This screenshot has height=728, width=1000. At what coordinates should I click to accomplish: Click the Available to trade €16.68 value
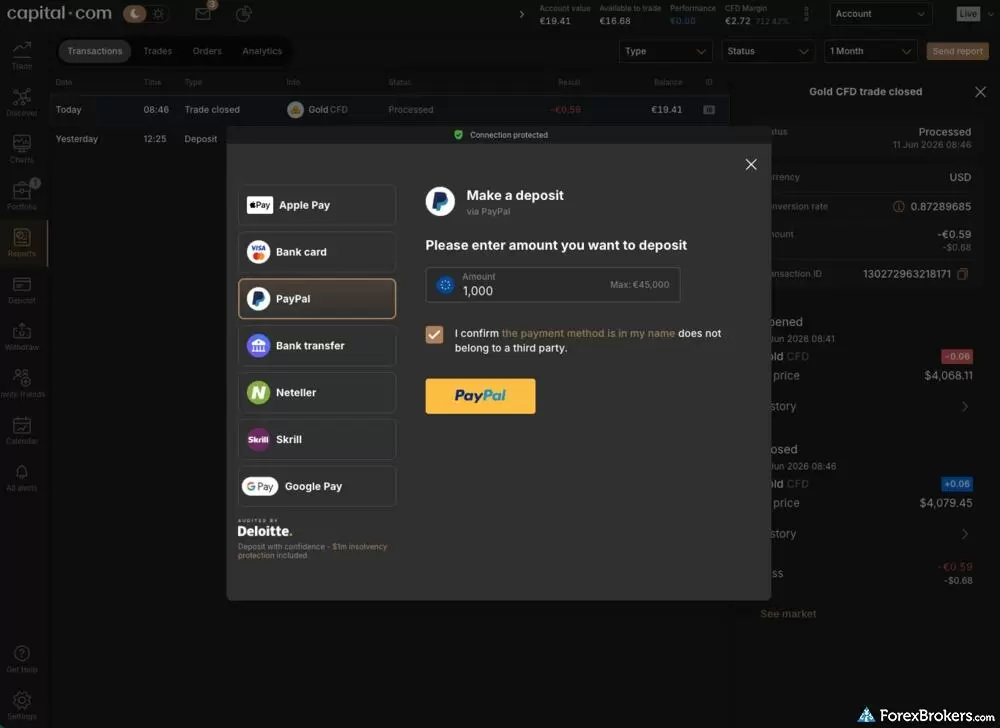tap(615, 21)
